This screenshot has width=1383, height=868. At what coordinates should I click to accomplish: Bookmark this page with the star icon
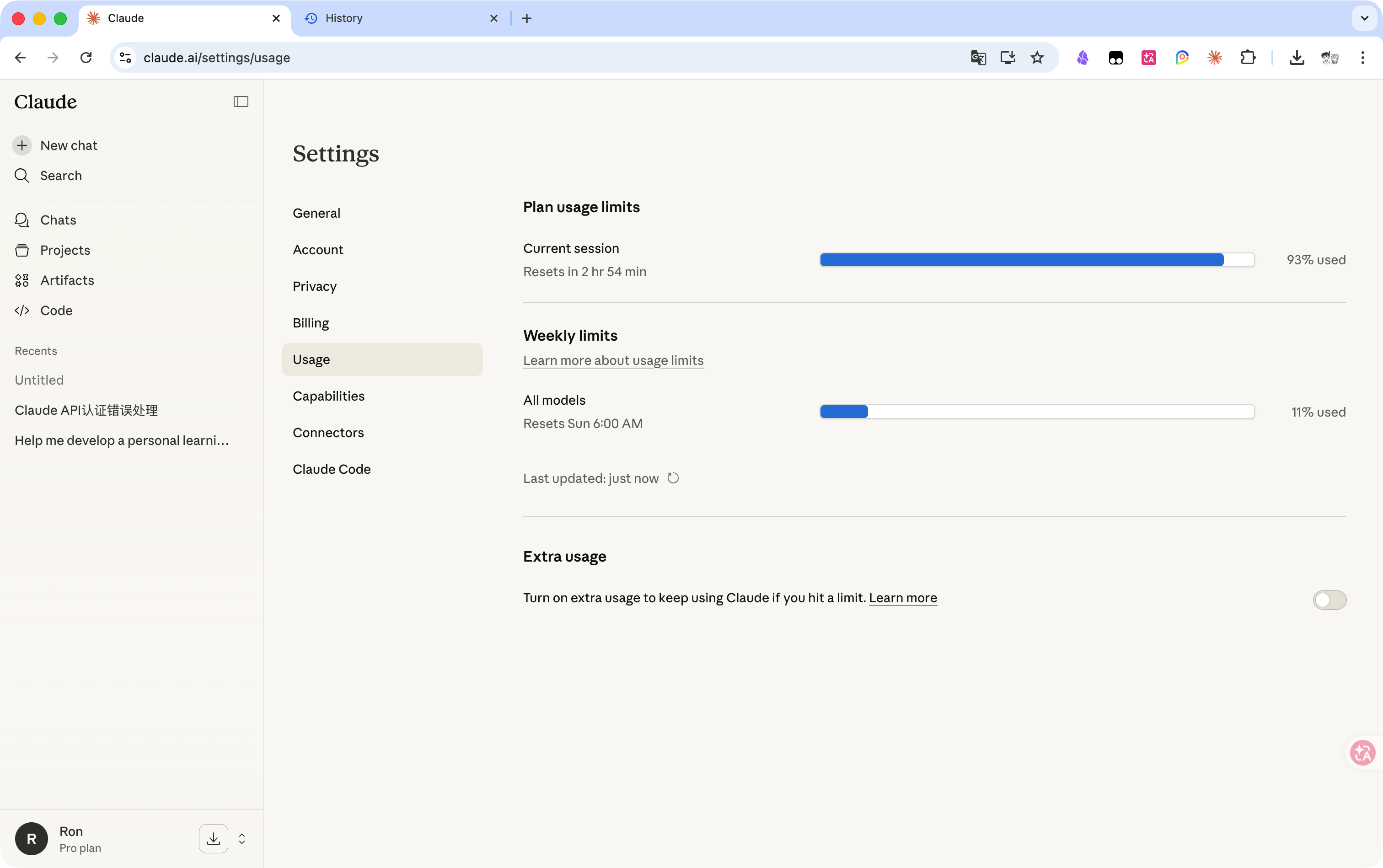pyautogui.click(x=1037, y=58)
